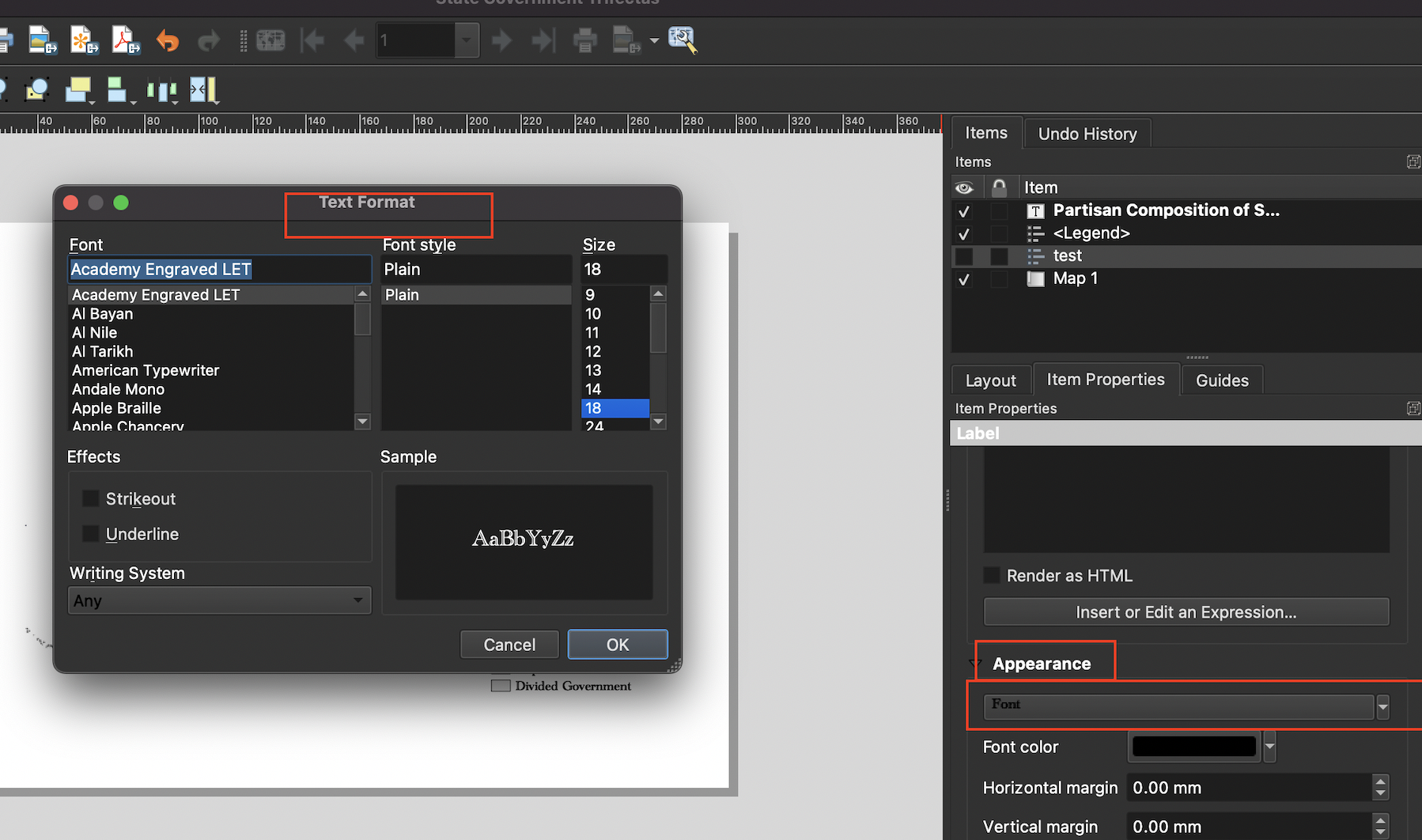Open the Guides tab
Screen dimensions: 1422x840
1221,380
